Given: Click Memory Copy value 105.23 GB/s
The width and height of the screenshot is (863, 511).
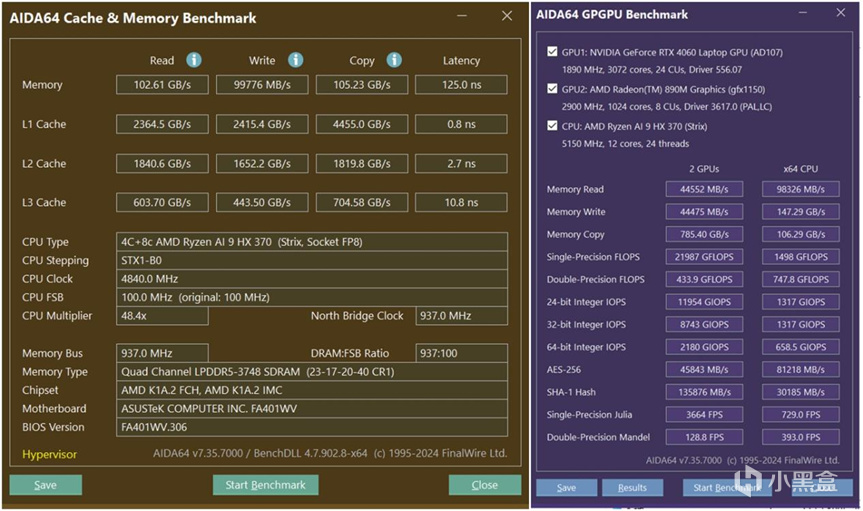Looking at the screenshot, I should [x=362, y=85].
